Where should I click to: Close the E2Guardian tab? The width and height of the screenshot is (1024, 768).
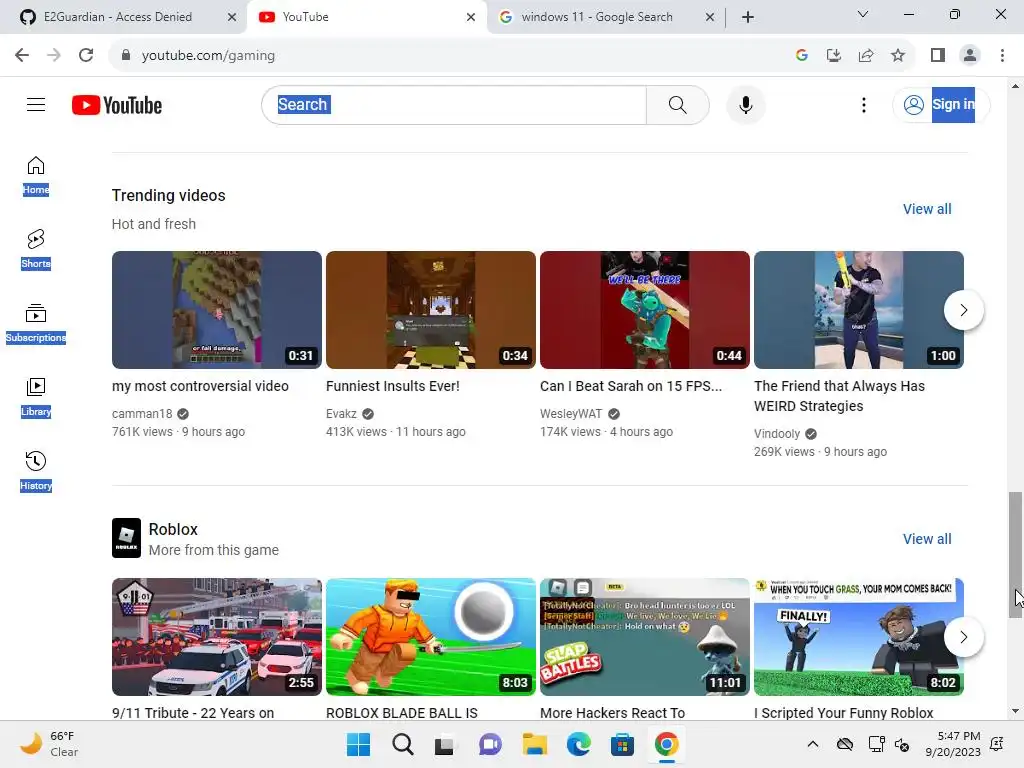(232, 17)
